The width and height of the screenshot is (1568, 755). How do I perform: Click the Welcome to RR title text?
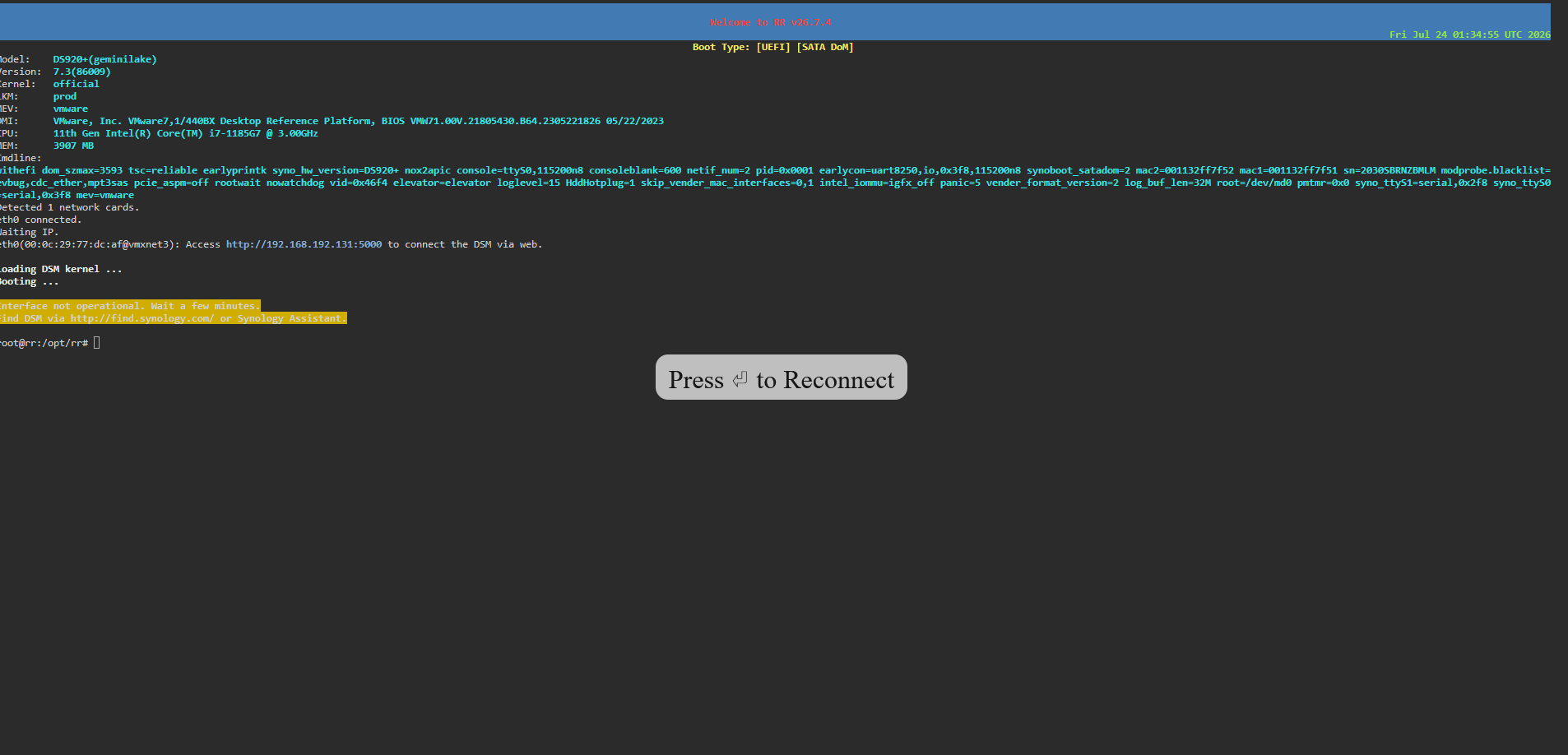(770, 22)
